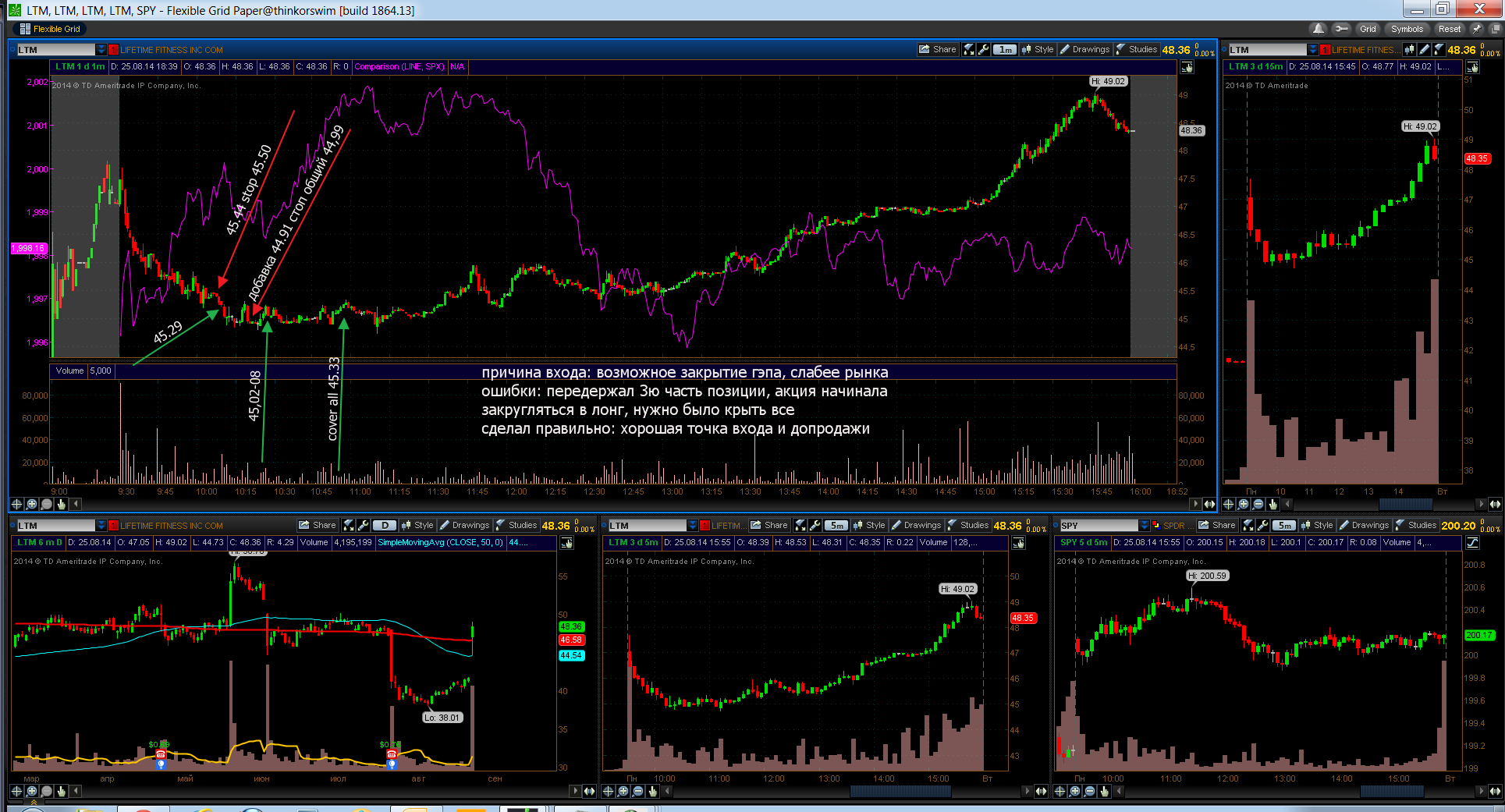The width and height of the screenshot is (1505, 812).
Task: Click the Symbols button
Action: click(x=1407, y=29)
